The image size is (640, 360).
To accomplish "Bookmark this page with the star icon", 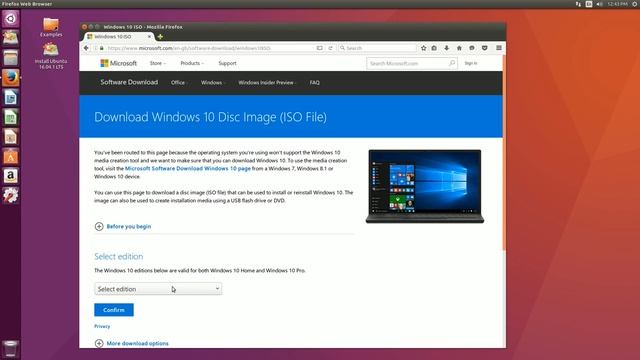I will 424,48.
